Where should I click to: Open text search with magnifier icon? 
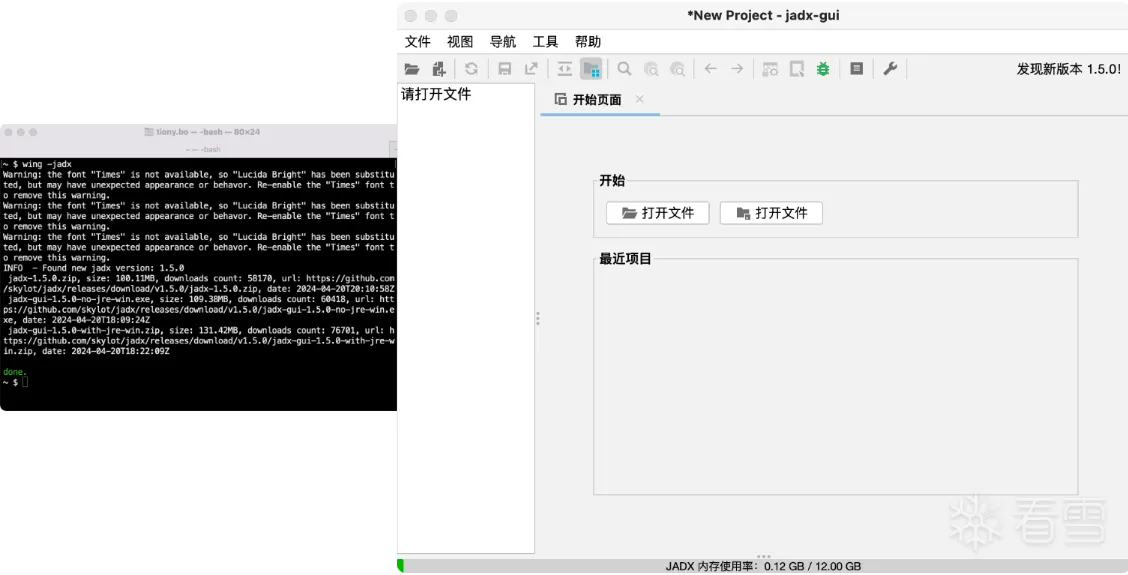point(624,69)
